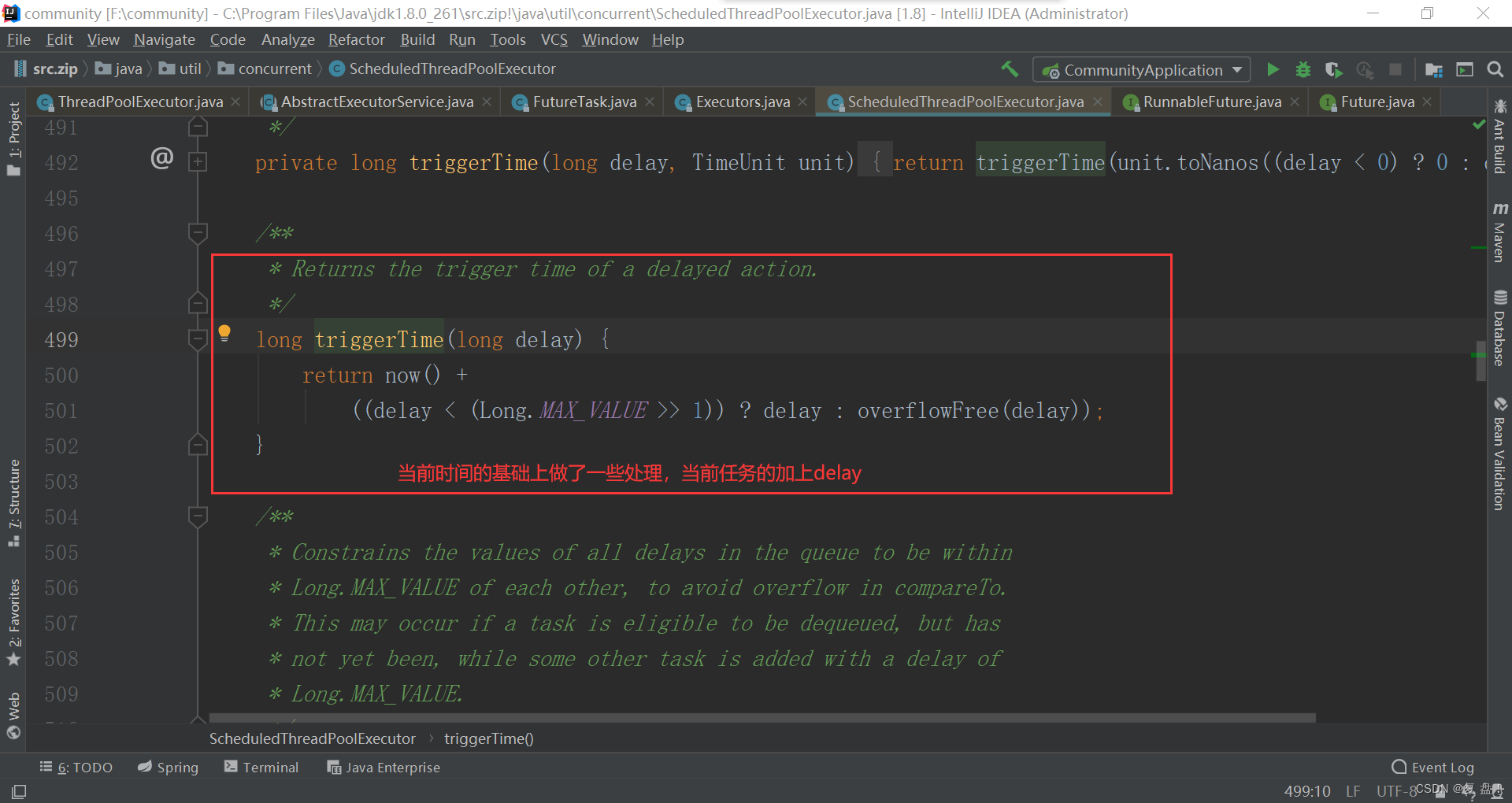Open the Project Structure toolbar icon
1512x803 pixels.
1433,70
